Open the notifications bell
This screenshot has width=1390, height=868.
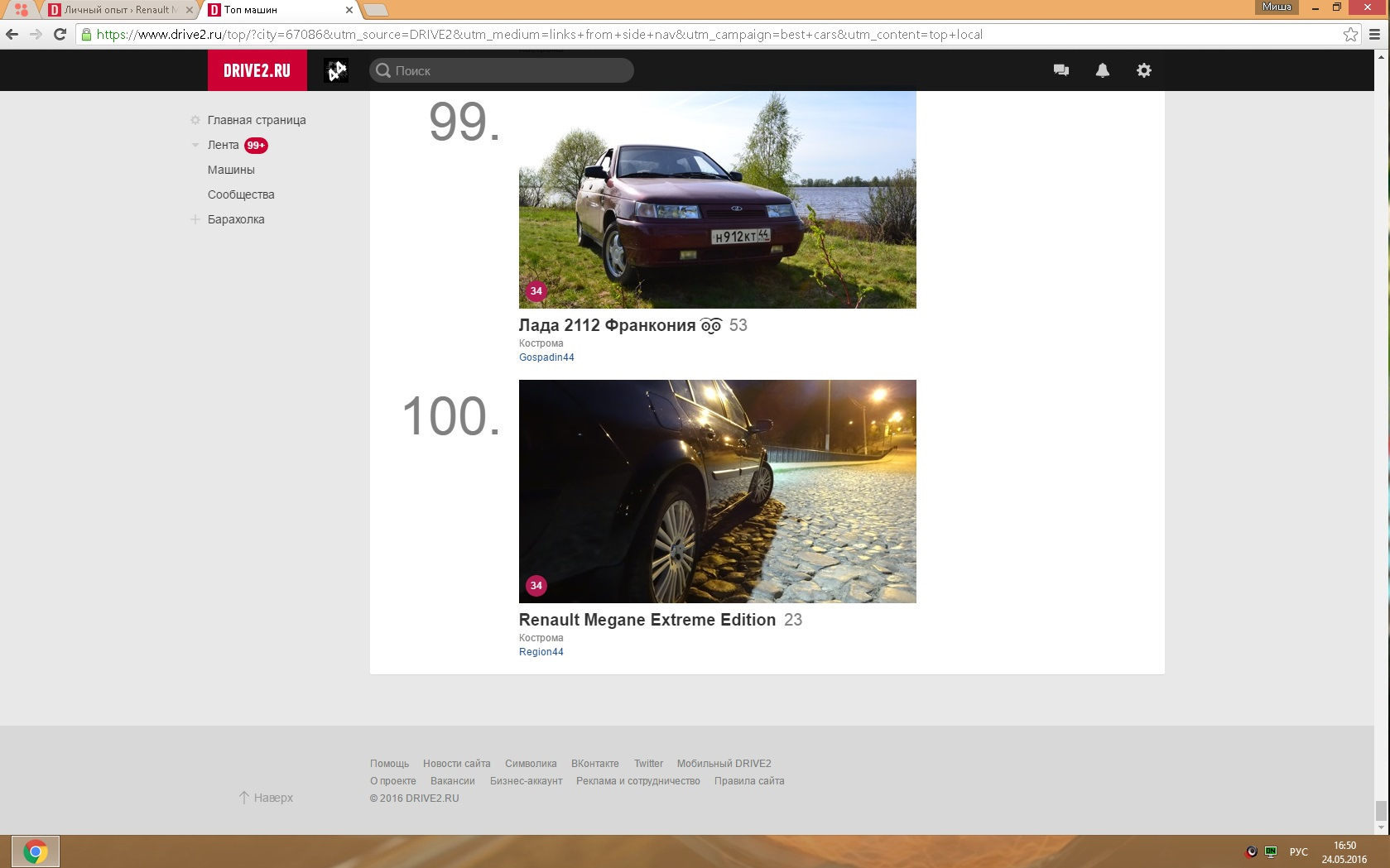click(x=1103, y=70)
